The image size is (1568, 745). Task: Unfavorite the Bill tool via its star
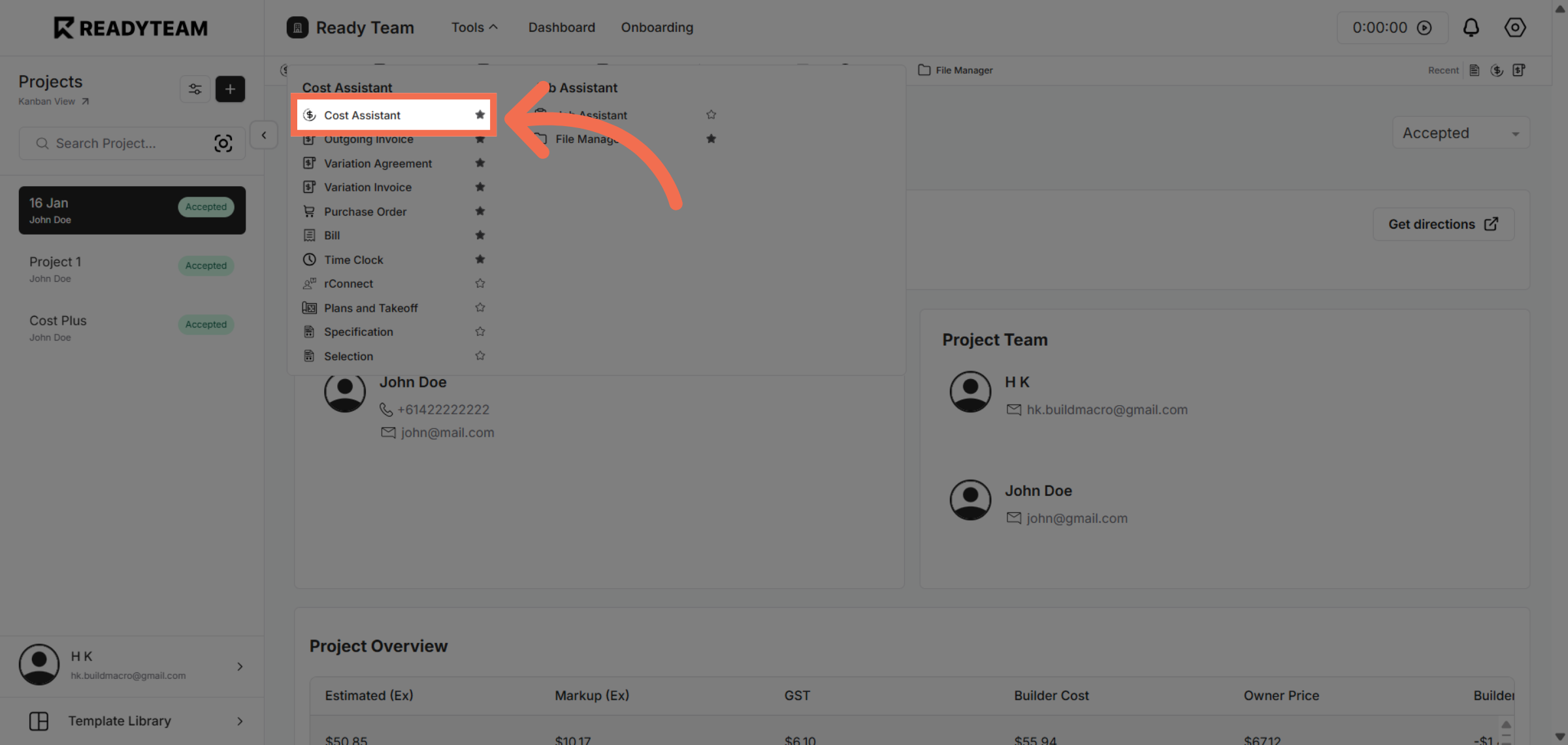tap(480, 235)
